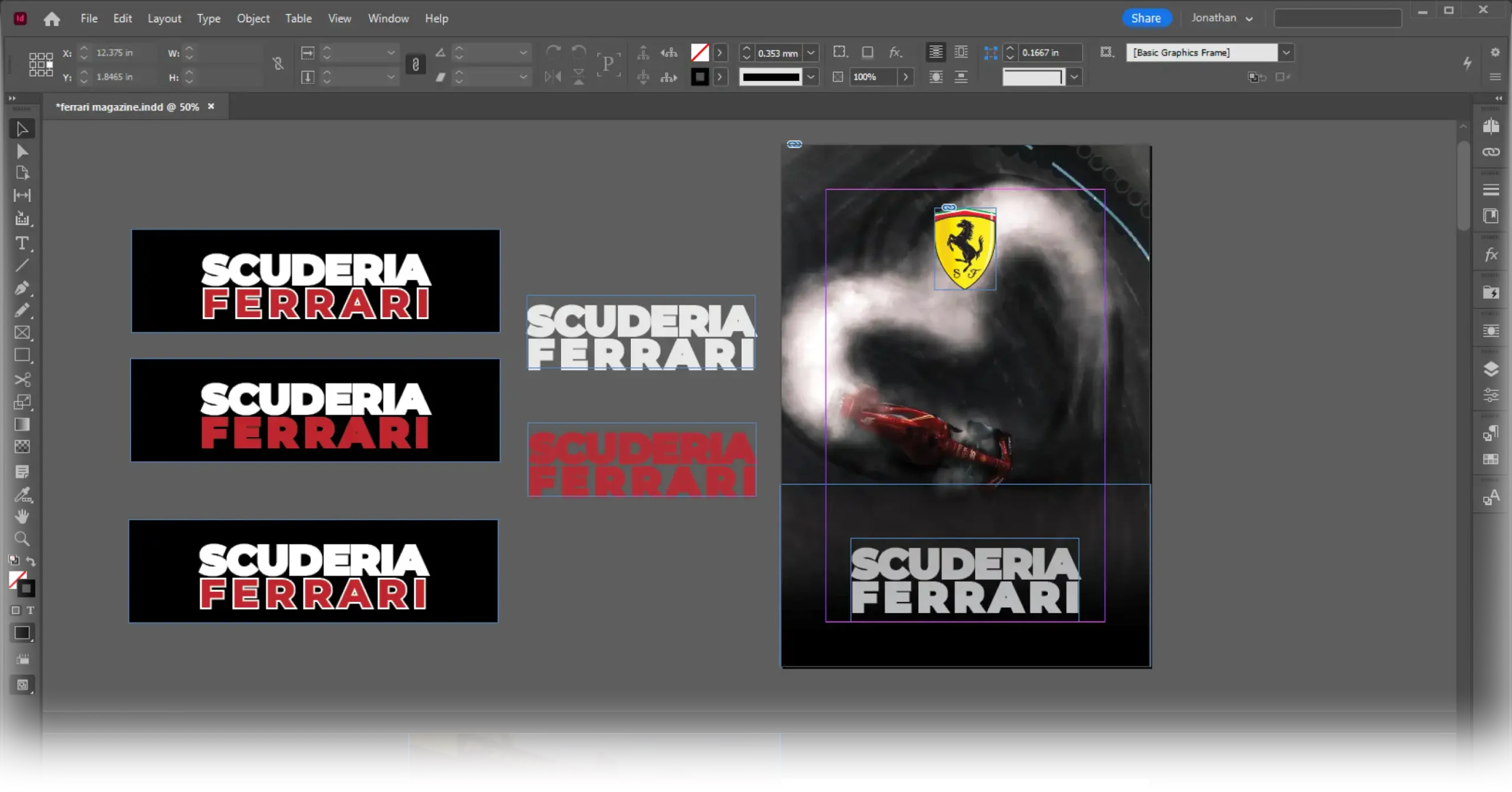Open the fx effects button in control bar
Image resolution: width=1512 pixels, height=792 pixels.
pyautogui.click(x=895, y=52)
